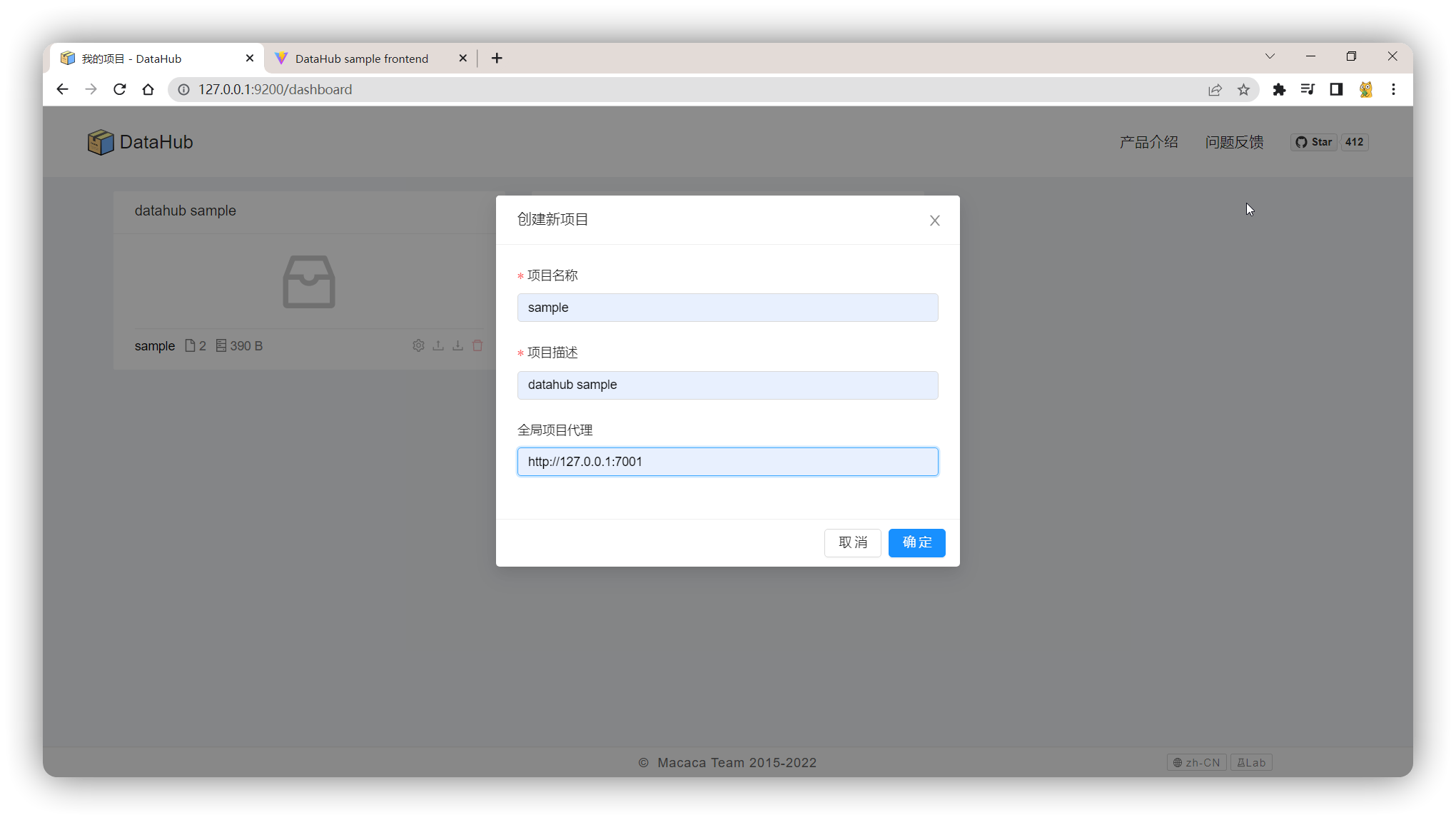
Task: Click the 项目描述 input containing datahub sample
Action: pyautogui.click(x=727, y=385)
